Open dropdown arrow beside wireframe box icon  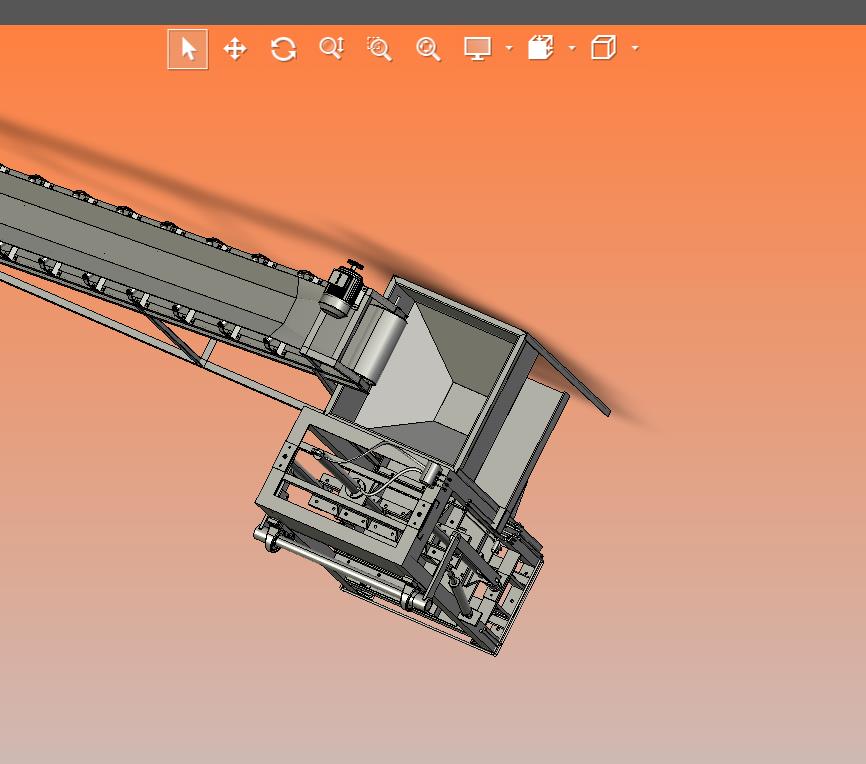pyautogui.click(x=635, y=48)
